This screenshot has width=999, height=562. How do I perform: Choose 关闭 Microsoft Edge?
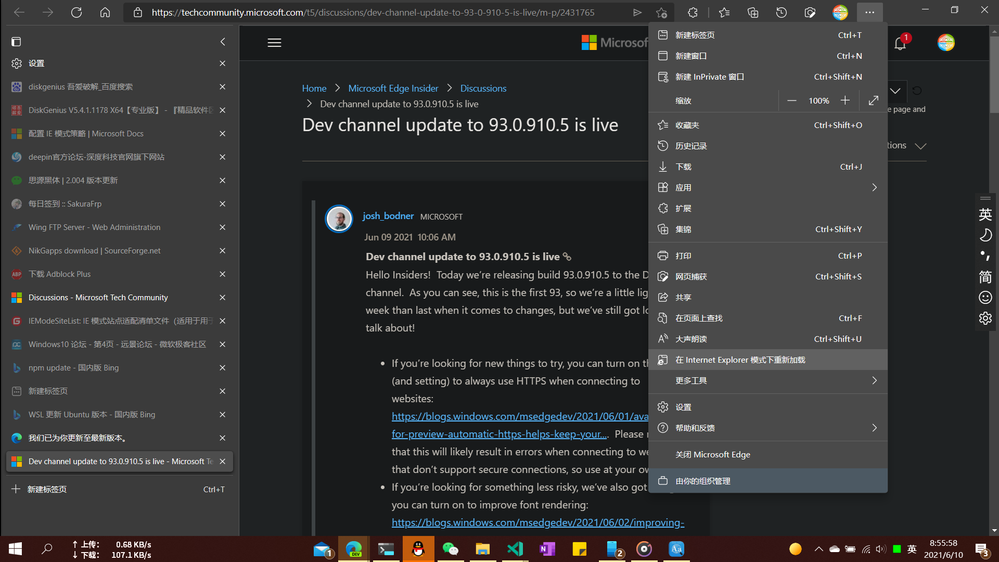[768, 455]
